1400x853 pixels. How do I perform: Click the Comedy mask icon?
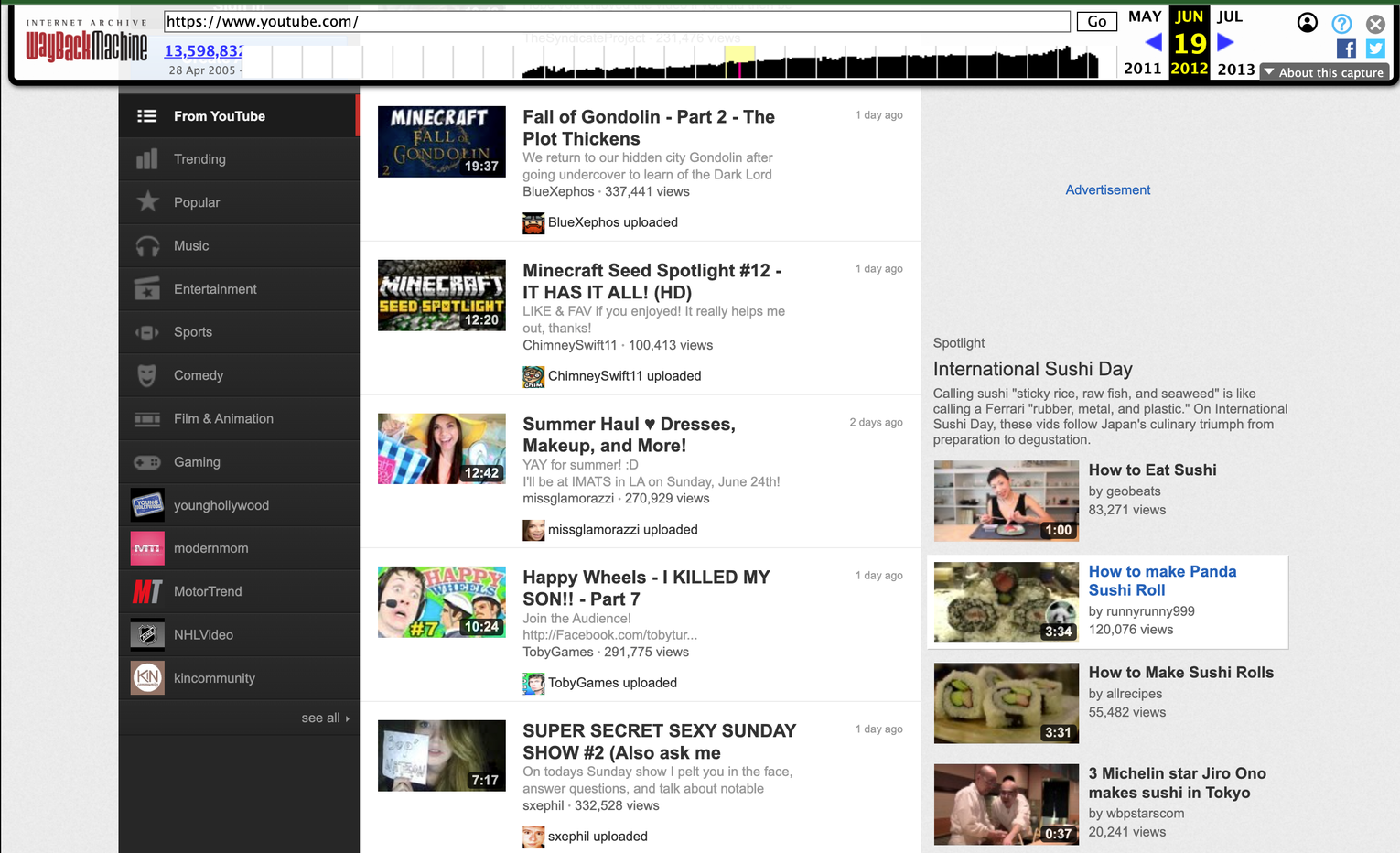[147, 375]
